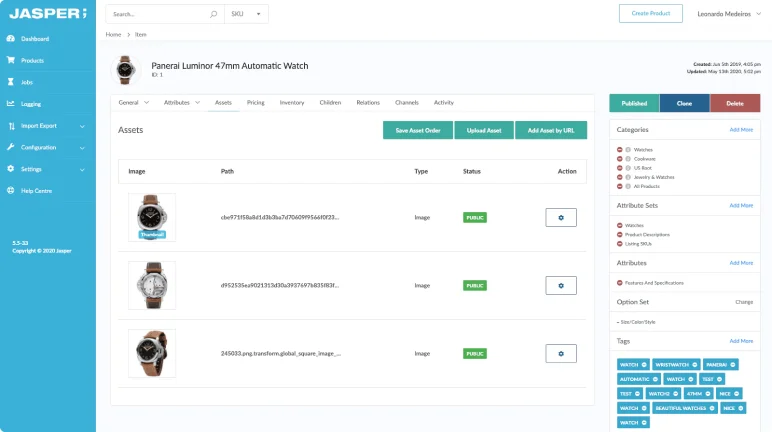Remove the WRISTWATCH tag

(x=695, y=365)
